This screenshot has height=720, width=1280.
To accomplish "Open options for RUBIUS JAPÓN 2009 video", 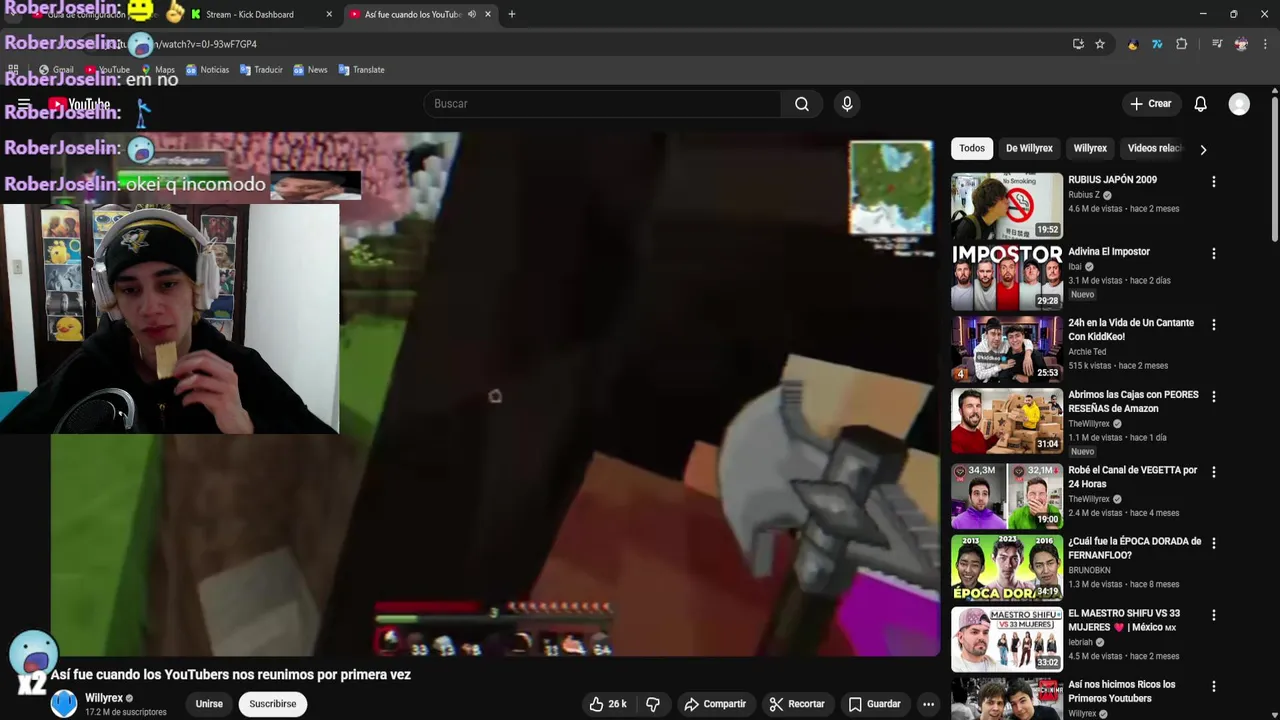I will [1213, 182].
